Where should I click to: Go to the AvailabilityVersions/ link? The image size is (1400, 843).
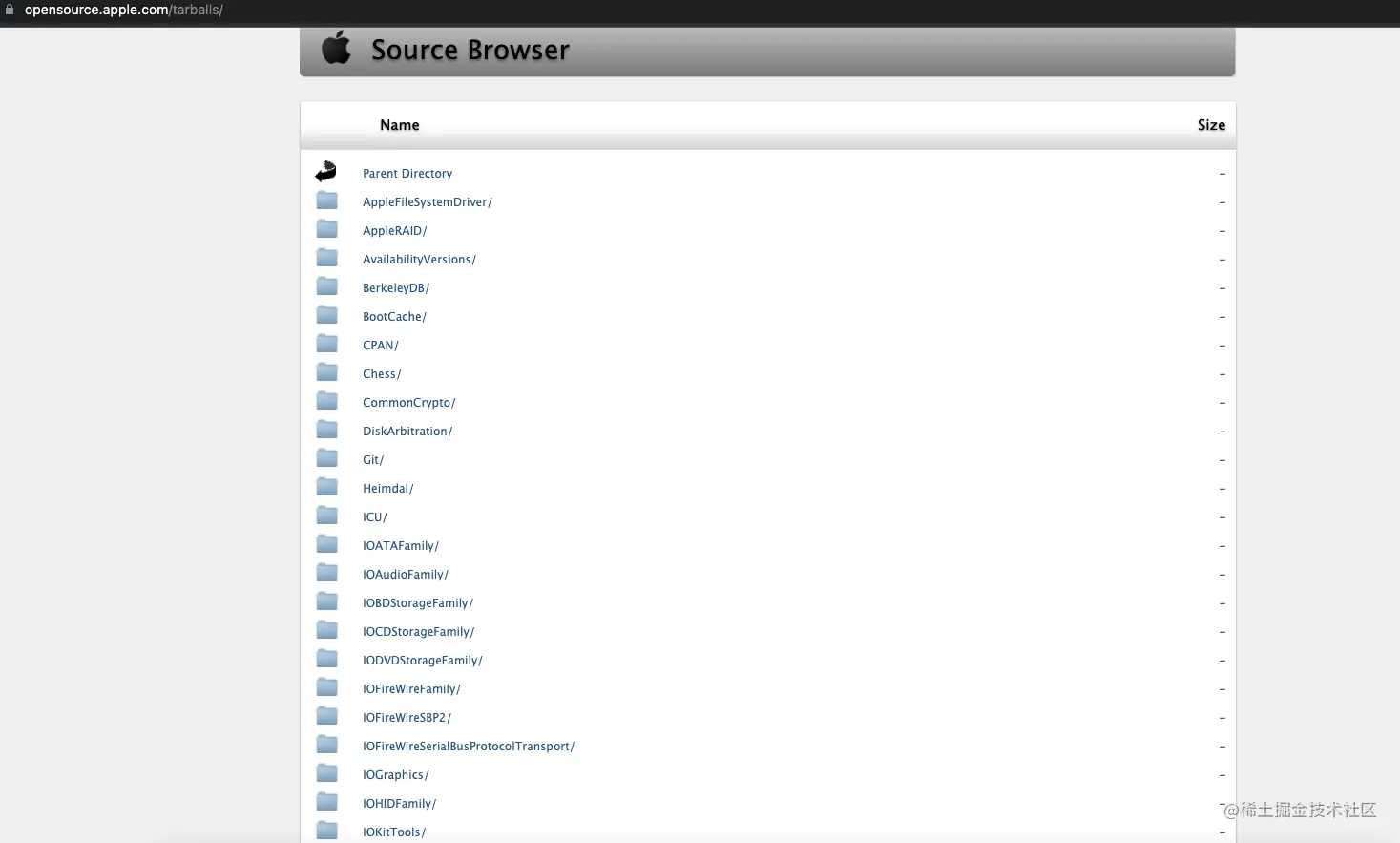(419, 260)
